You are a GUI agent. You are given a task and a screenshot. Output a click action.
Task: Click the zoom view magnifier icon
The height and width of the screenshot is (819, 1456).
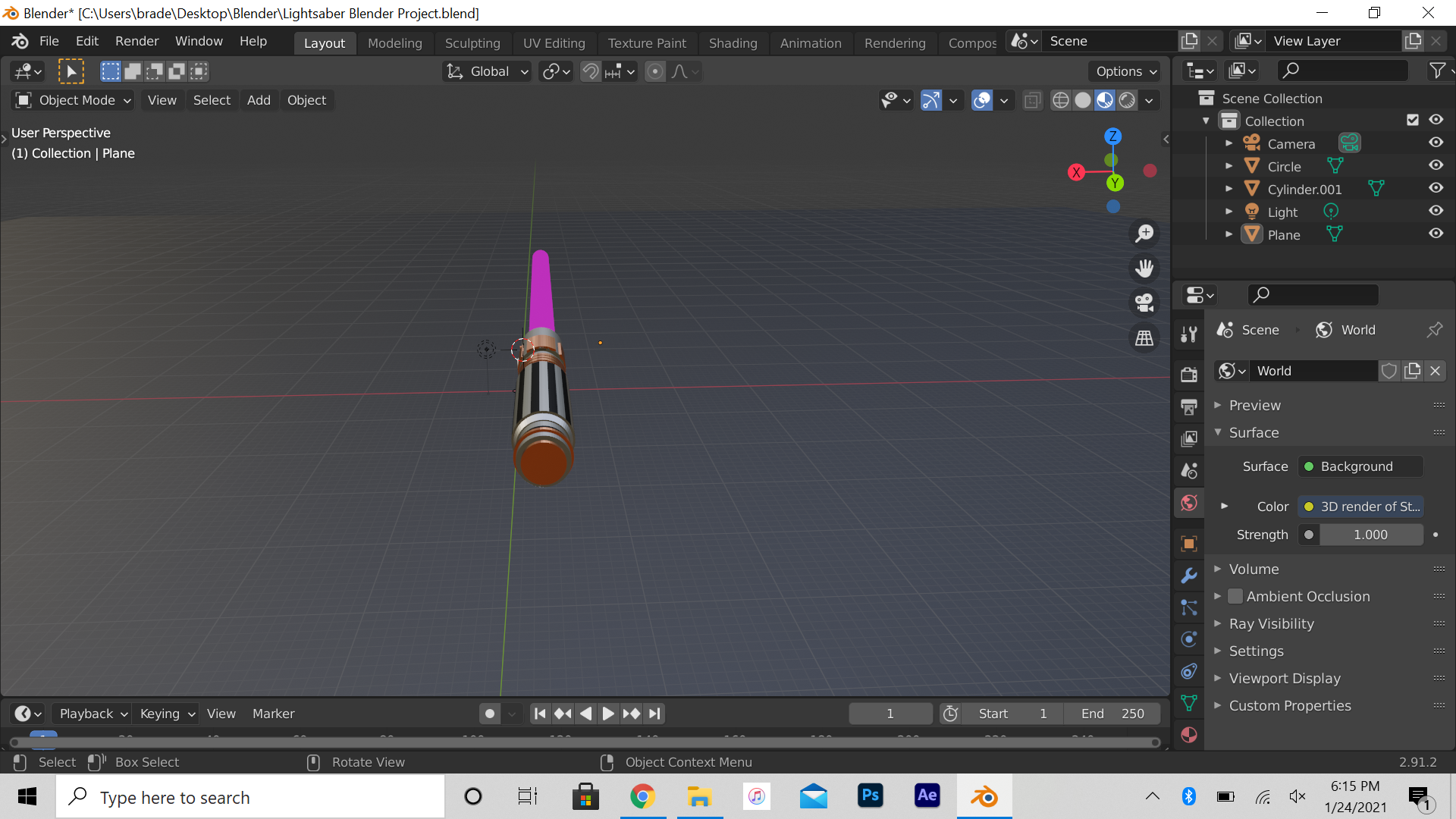tap(1144, 234)
